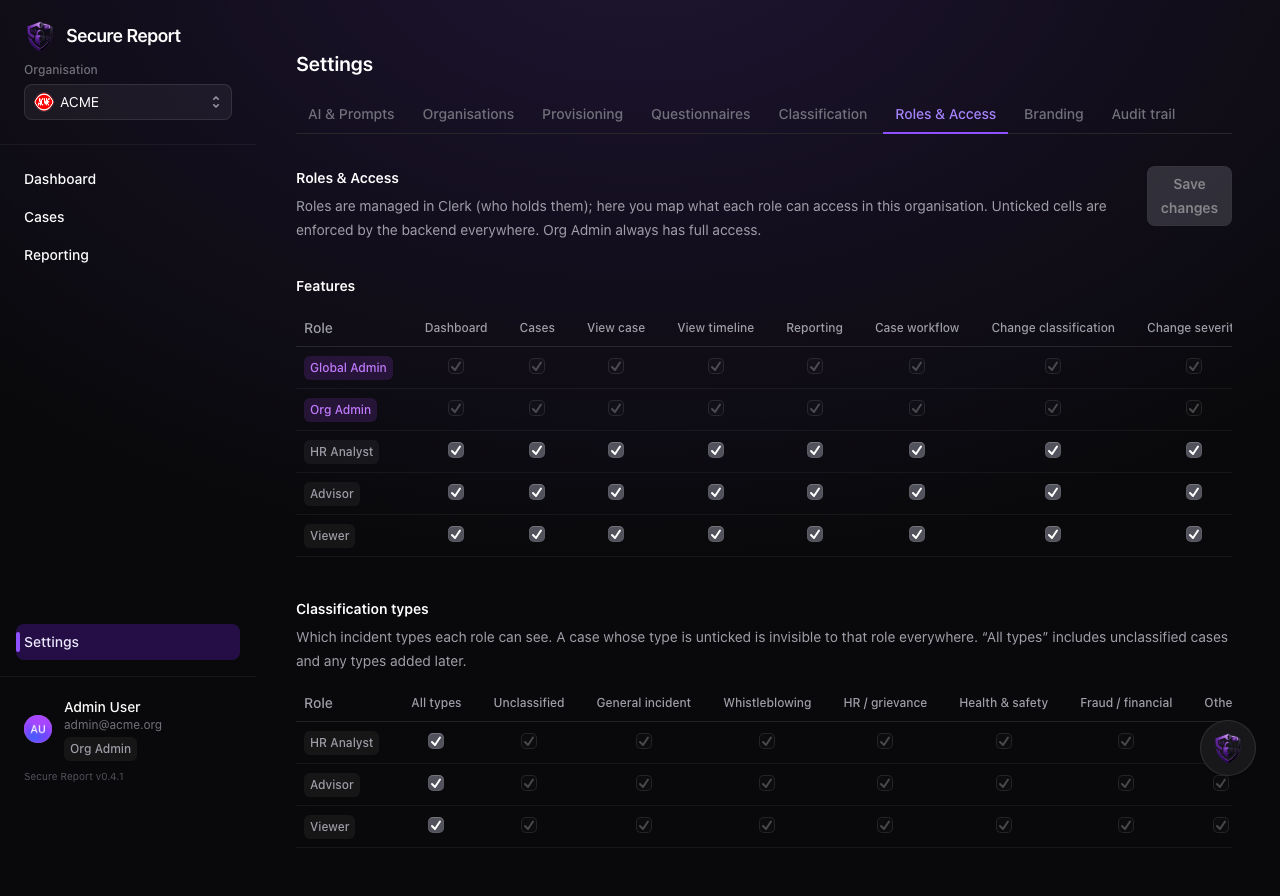The width and height of the screenshot is (1280, 896).
Task: Open the ACME organisation dropdown
Action: click(x=128, y=102)
